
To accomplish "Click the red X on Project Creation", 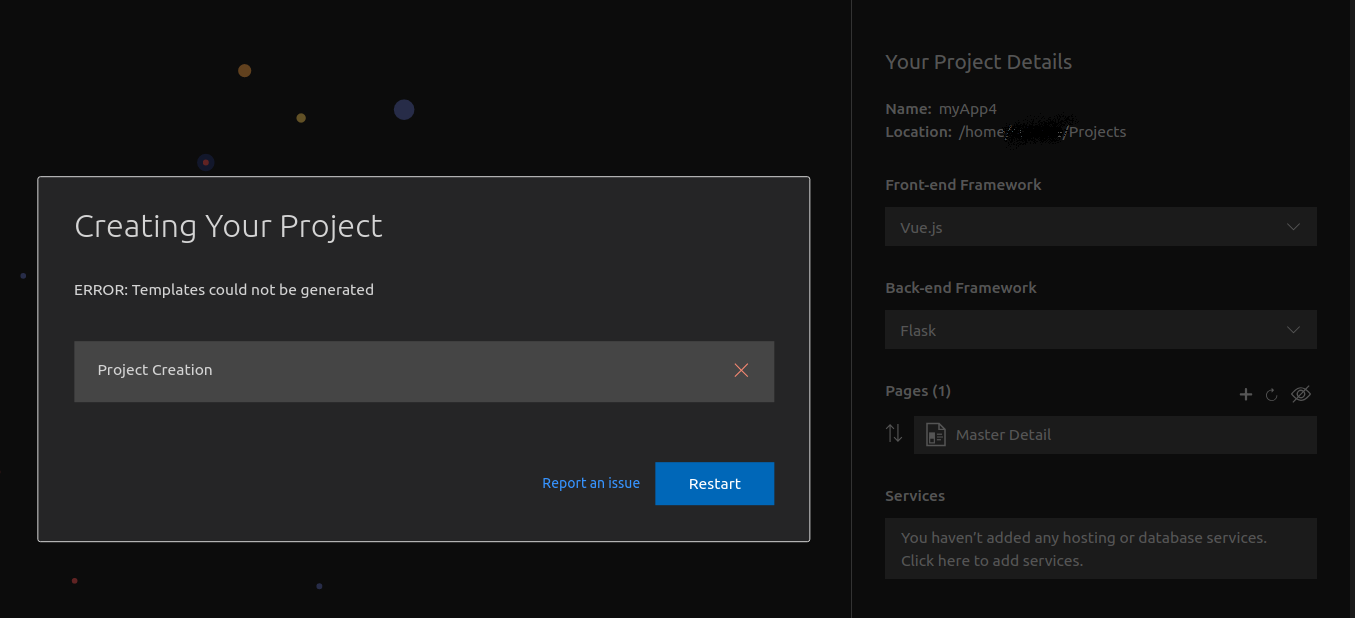I will 741,370.
